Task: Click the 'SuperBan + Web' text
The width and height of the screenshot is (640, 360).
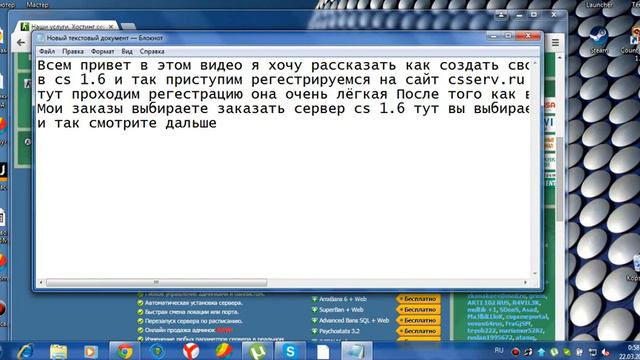Action: (341, 310)
